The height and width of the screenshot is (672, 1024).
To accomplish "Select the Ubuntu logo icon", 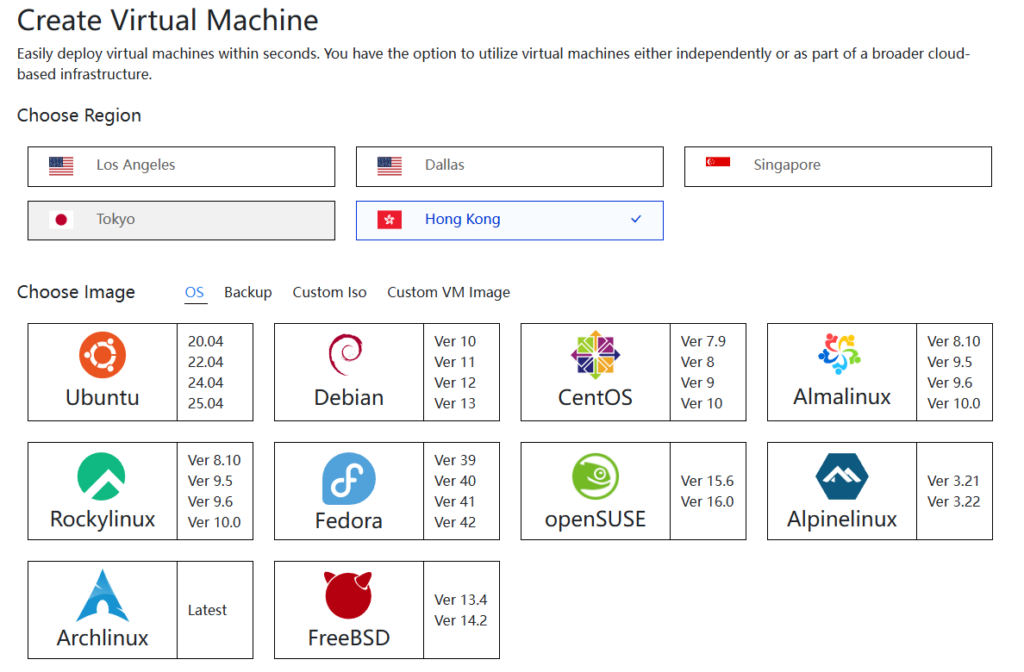I will click(102, 355).
